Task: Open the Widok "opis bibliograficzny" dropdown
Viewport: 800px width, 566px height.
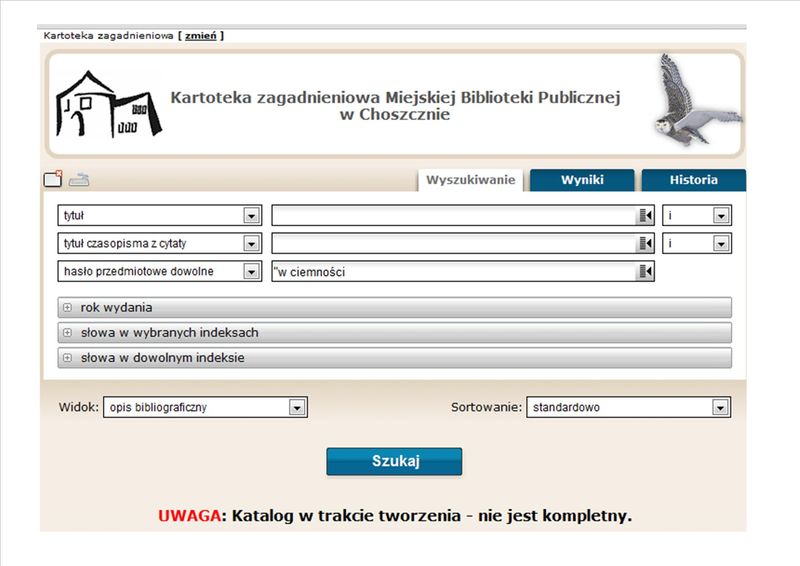Action: 296,408
